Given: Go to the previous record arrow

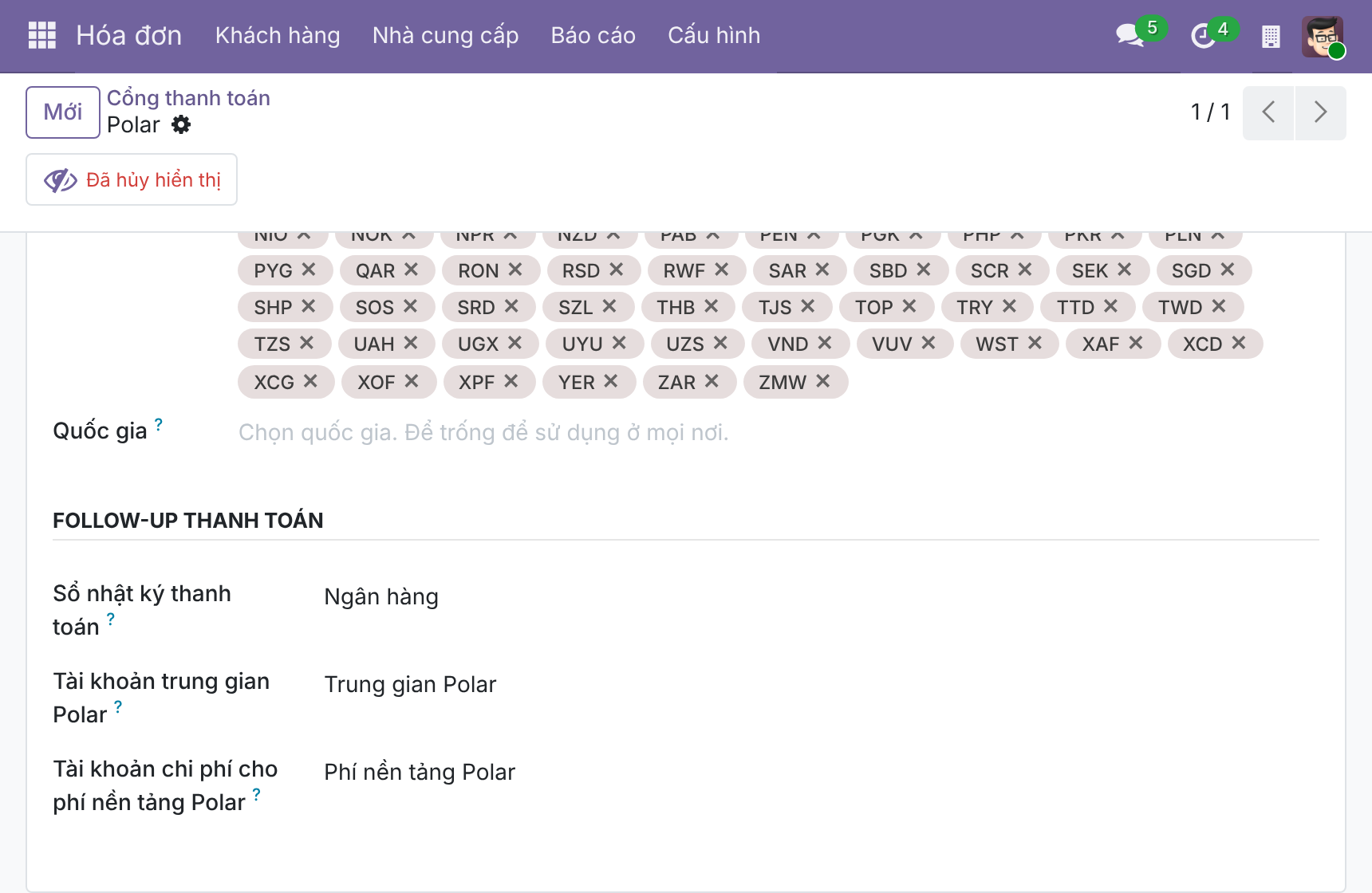Looking at the screenshot, I should click(1268, 112).
